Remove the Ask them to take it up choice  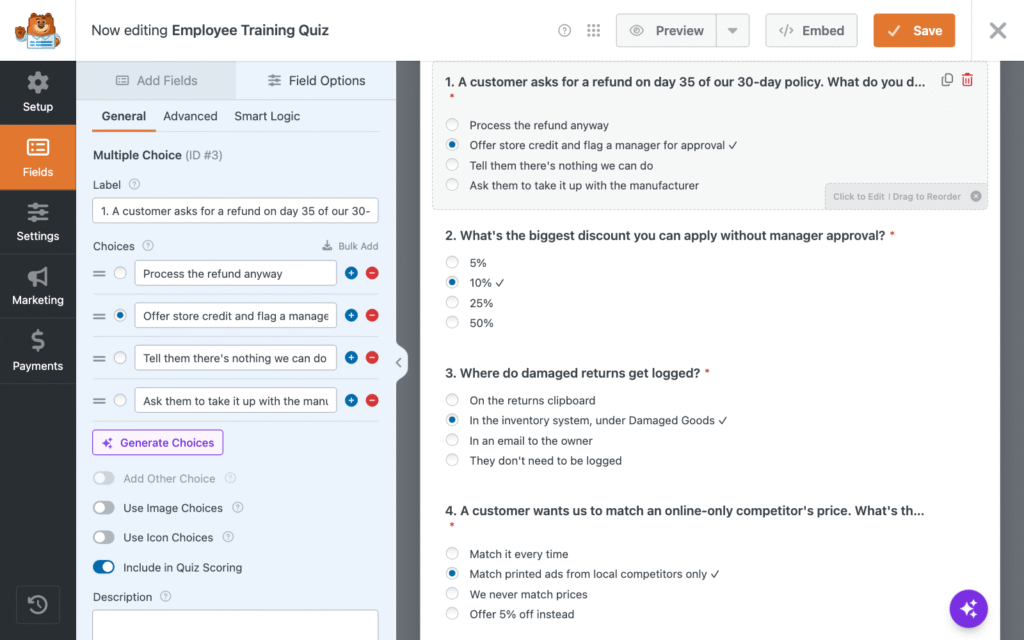[x=372, y=400]
